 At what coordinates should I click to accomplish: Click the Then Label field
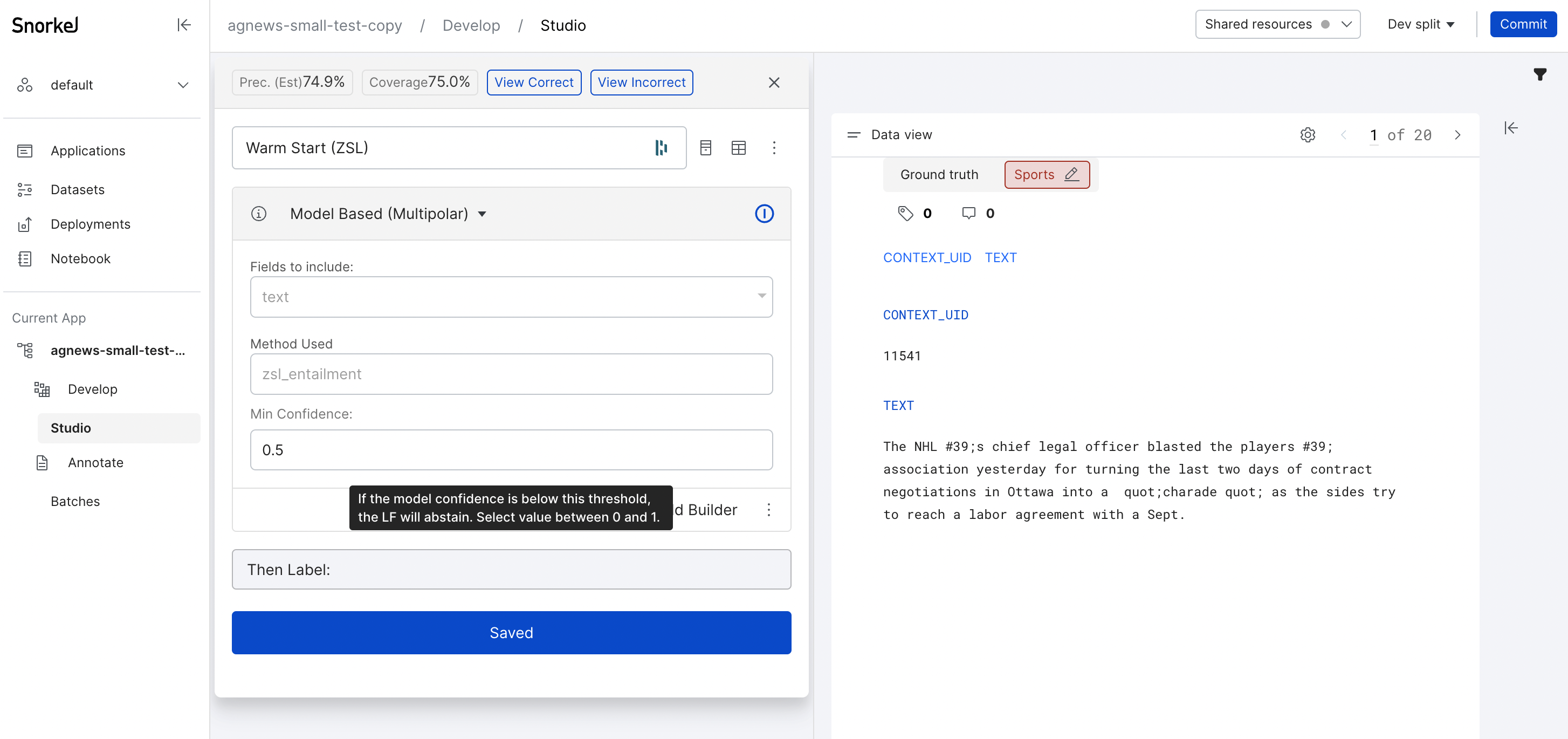click(x=511, y=569)
